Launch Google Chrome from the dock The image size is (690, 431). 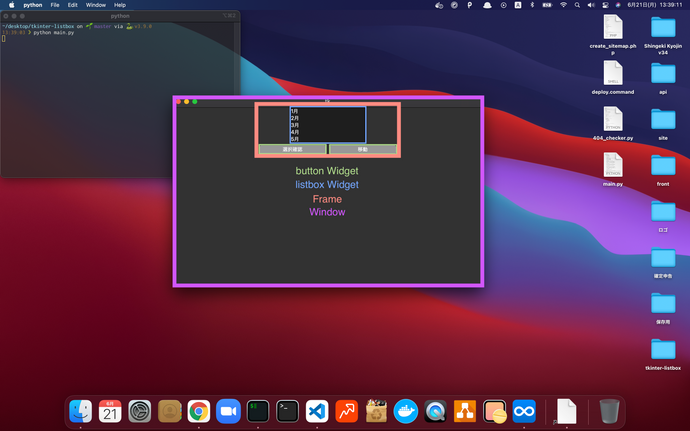pos(198,410)
